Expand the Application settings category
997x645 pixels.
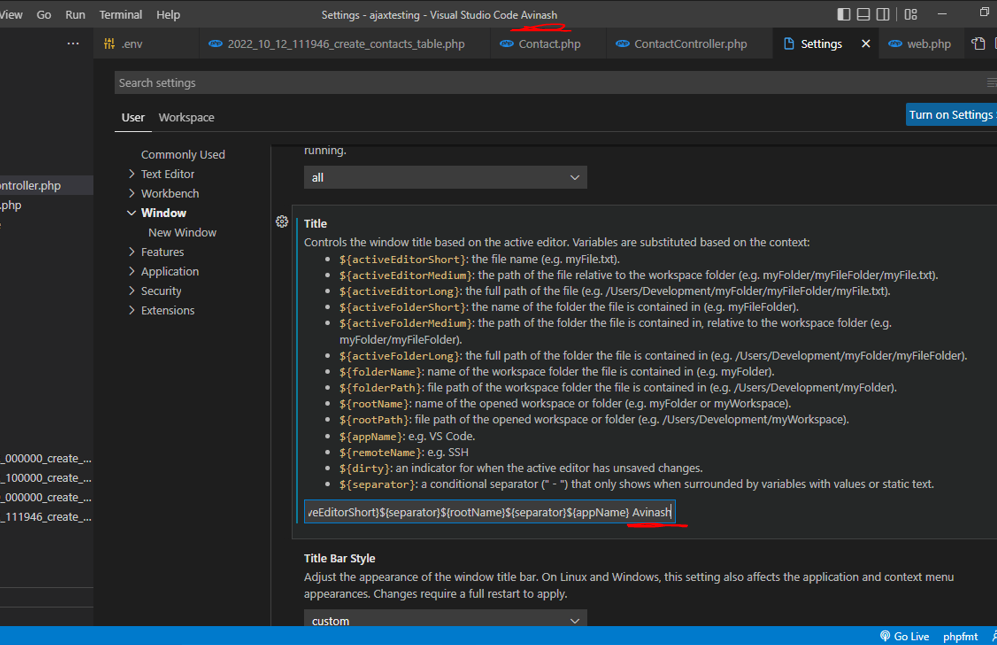(x=132, y=272)
